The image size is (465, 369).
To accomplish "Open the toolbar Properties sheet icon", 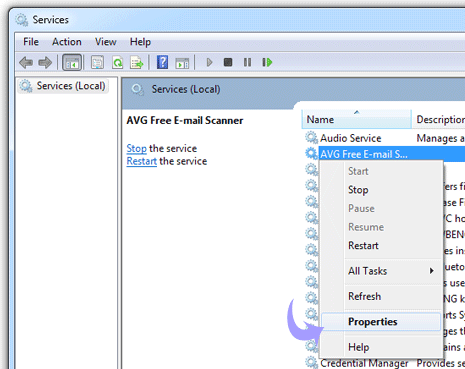I will tap(97, 62).
